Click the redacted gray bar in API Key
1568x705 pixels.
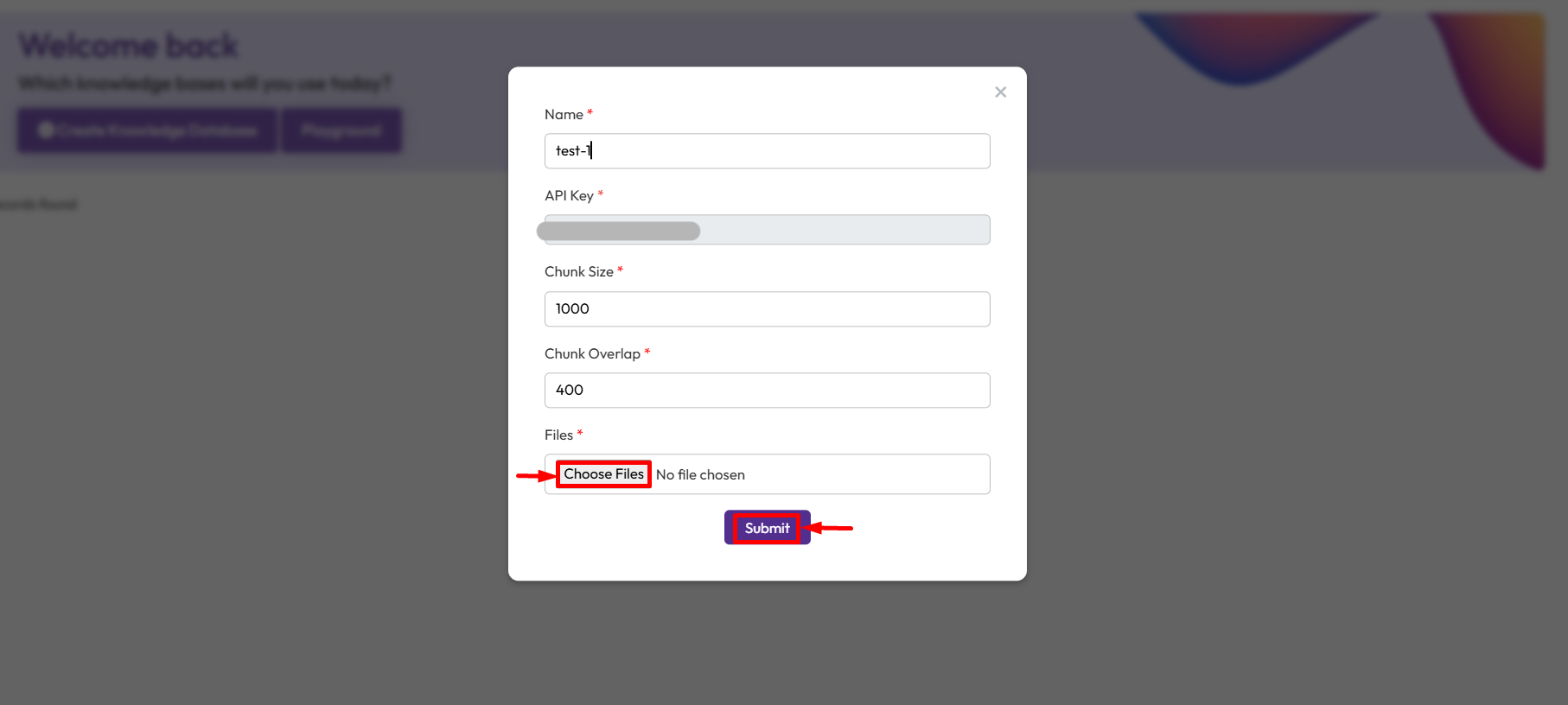(x=618, y=231)
